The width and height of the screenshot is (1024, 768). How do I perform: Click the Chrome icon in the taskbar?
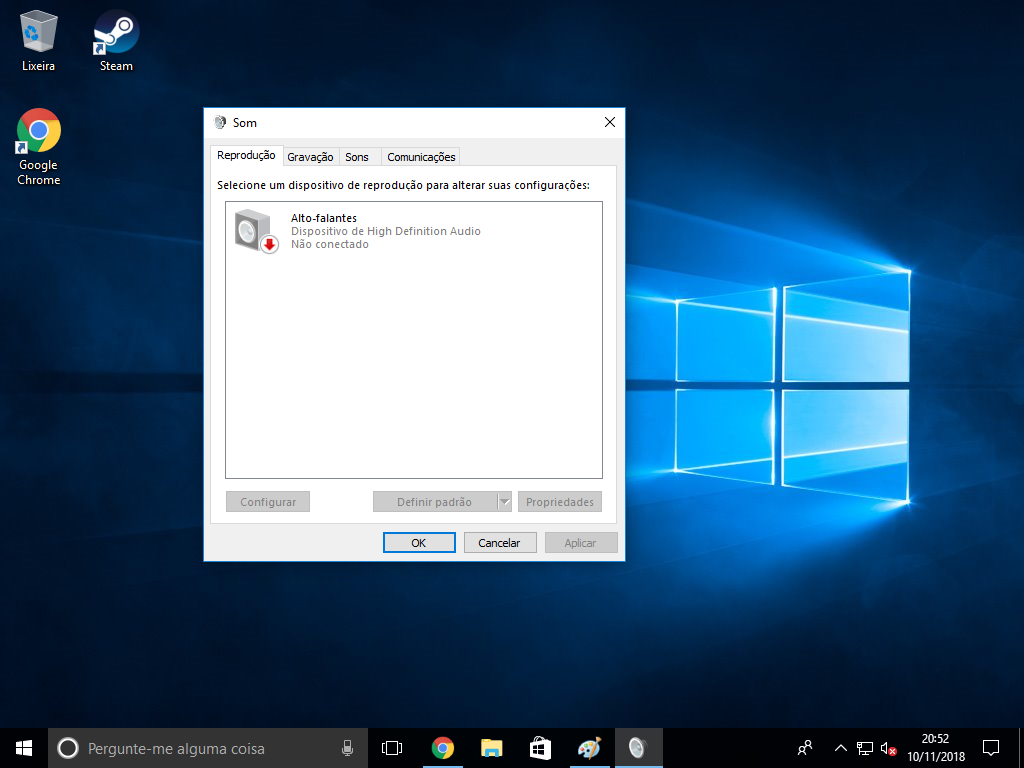(442, 748)
